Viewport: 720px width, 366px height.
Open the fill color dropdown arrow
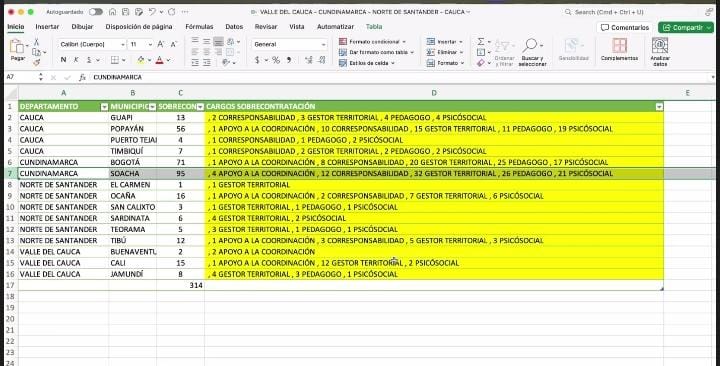point(149,60)
